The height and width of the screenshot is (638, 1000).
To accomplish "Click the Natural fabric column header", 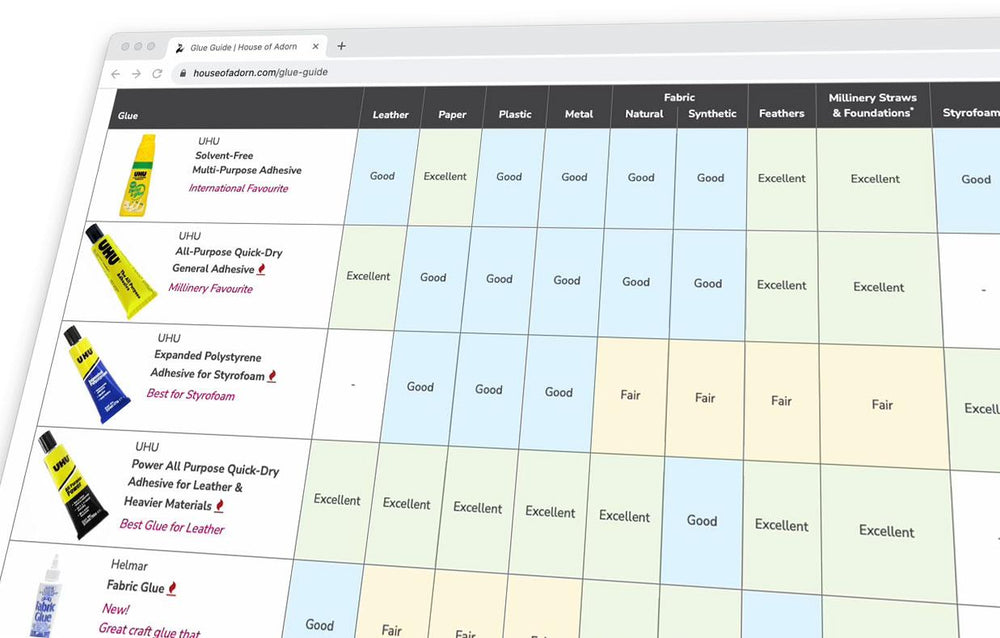I will click(644, 114).
